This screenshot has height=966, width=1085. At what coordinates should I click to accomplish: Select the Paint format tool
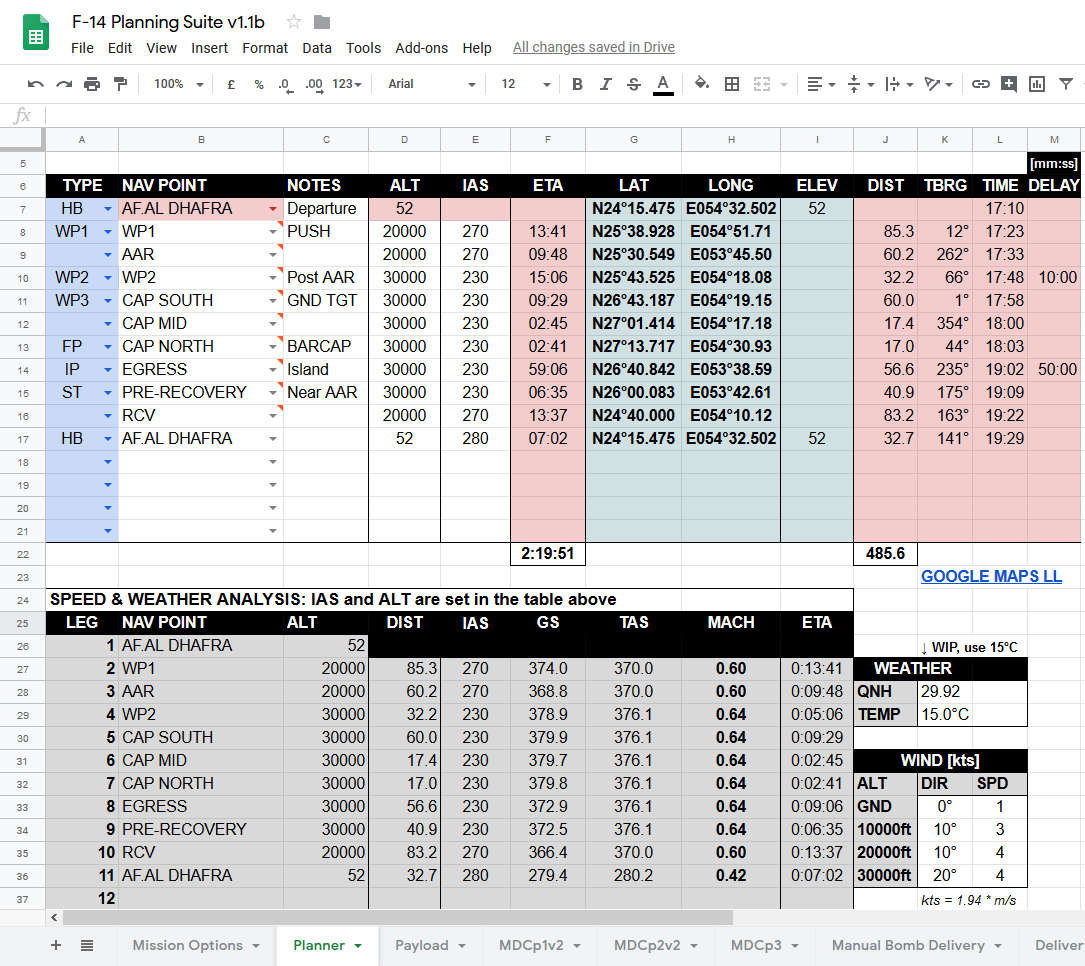120,84
